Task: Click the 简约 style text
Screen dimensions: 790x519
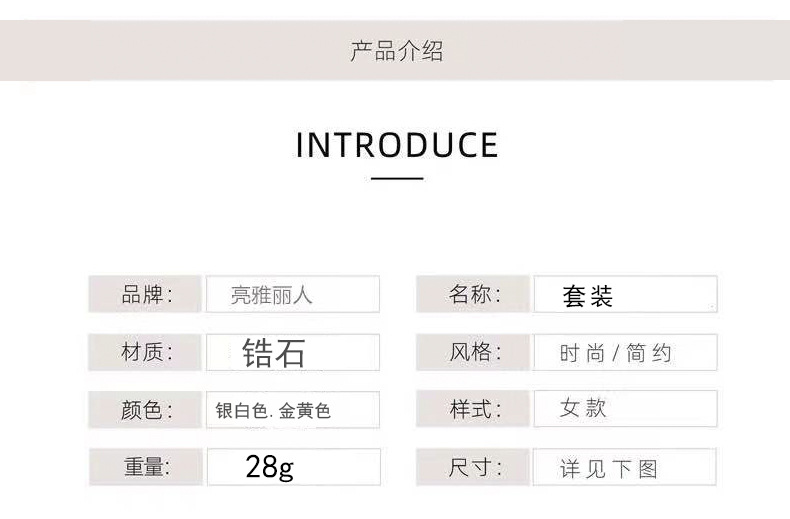Action: pos(649,353)
